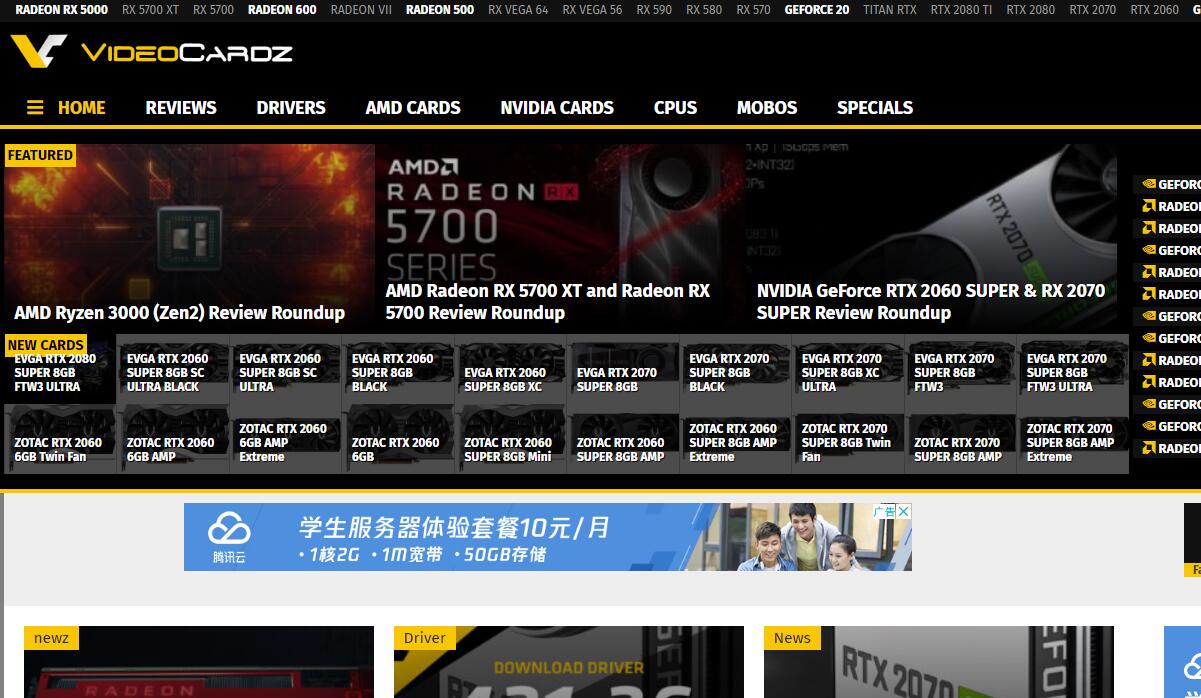Open the RX 590 link
This screenshot has height=698, width=1201.
(654, 10)
